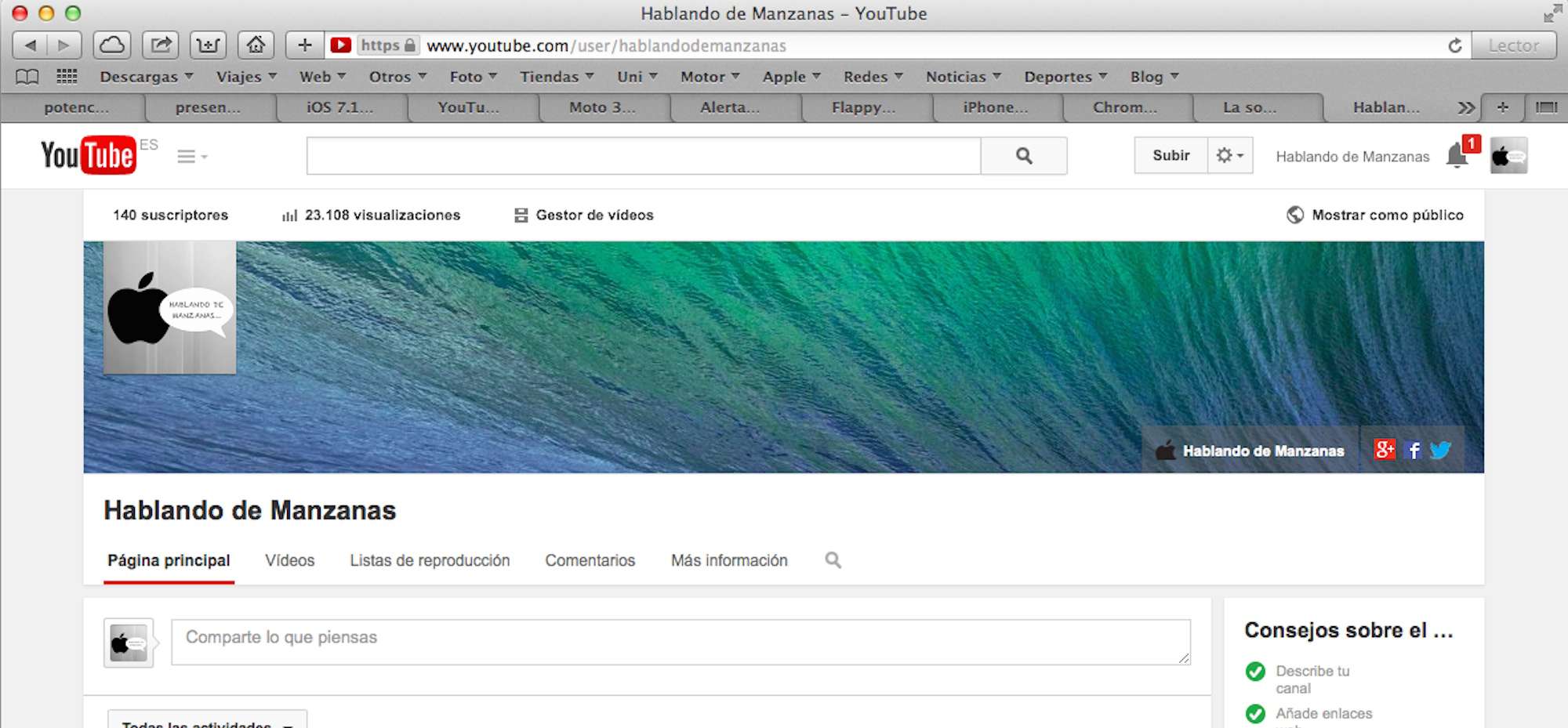This screenshot has width=1568, height=728.
Task: Open Facebook icon on banner
Action: tap(1414, 450)
